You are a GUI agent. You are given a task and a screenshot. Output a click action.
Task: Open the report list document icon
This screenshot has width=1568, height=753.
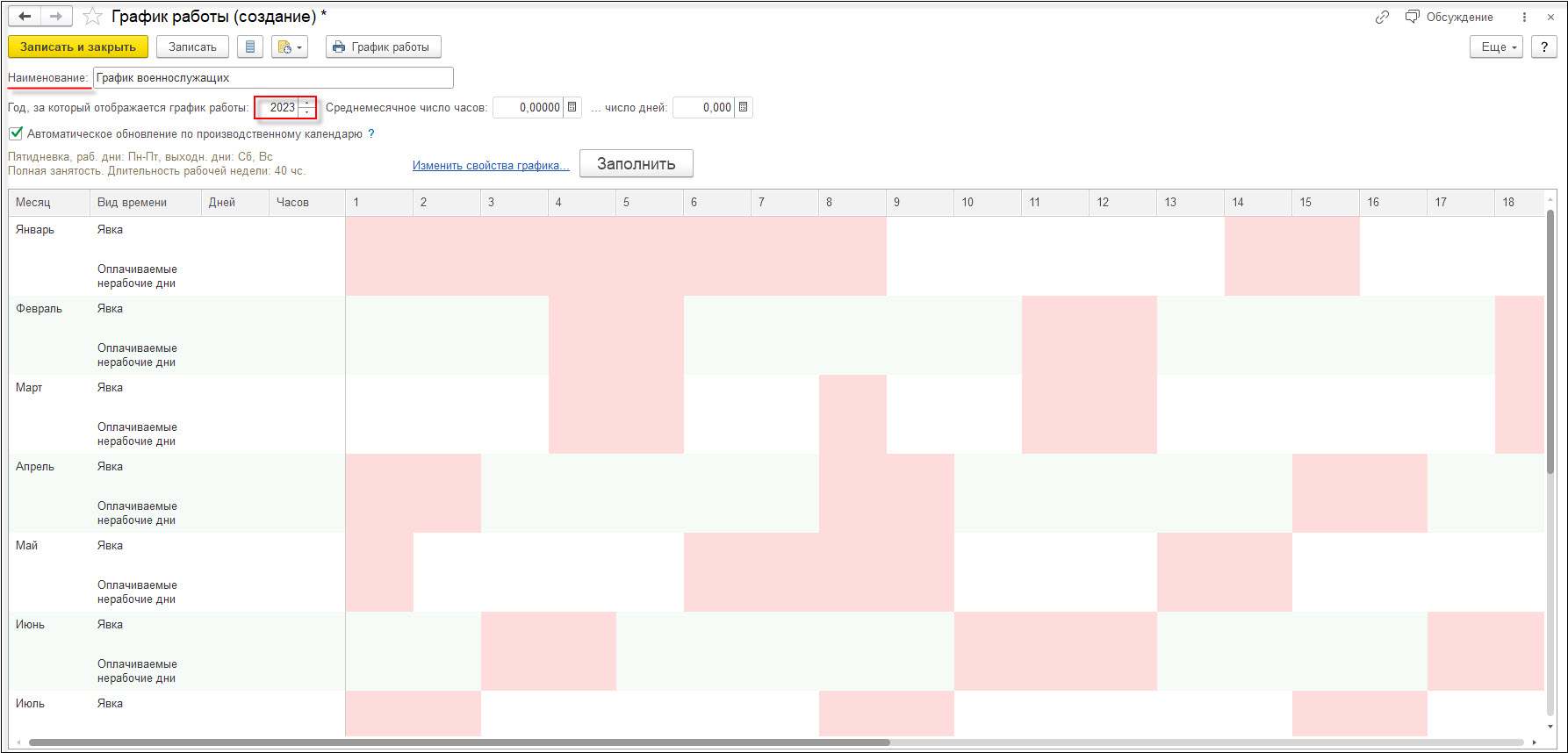tap(250, 47)
